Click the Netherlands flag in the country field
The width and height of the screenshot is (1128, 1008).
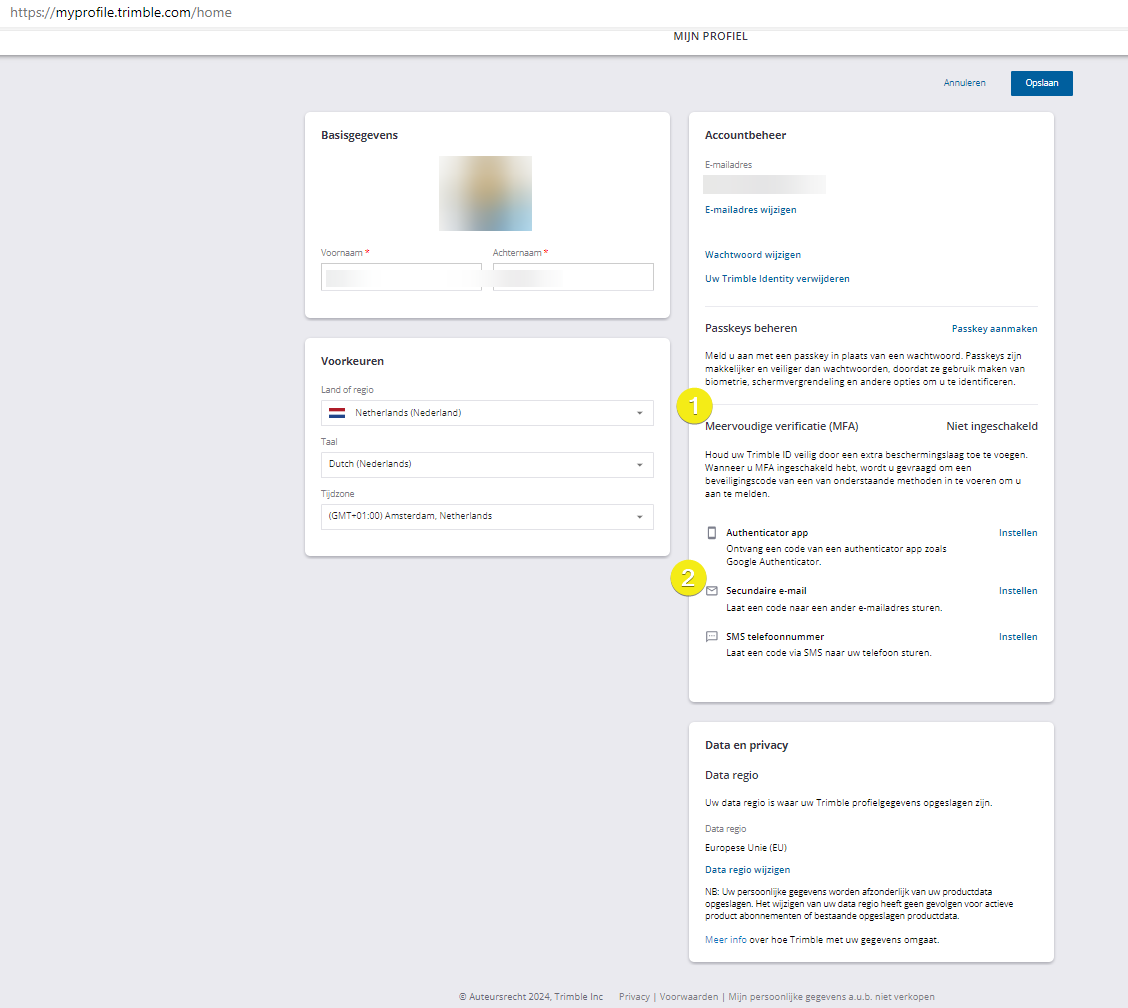(335, 412)
